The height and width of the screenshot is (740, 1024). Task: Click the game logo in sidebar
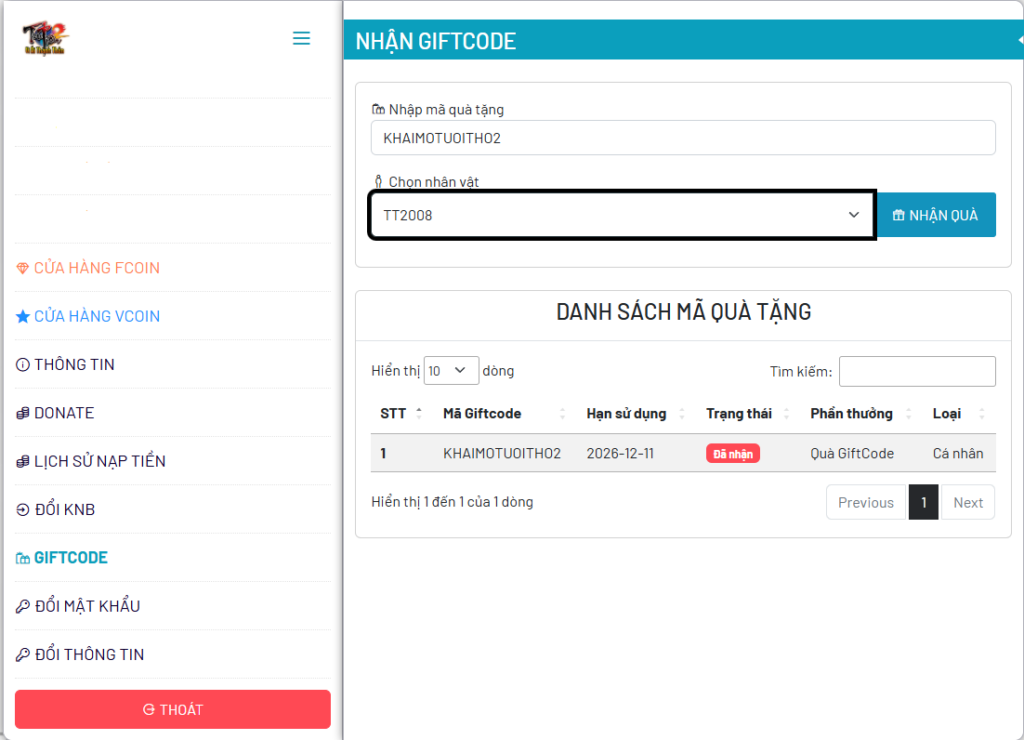46,39
